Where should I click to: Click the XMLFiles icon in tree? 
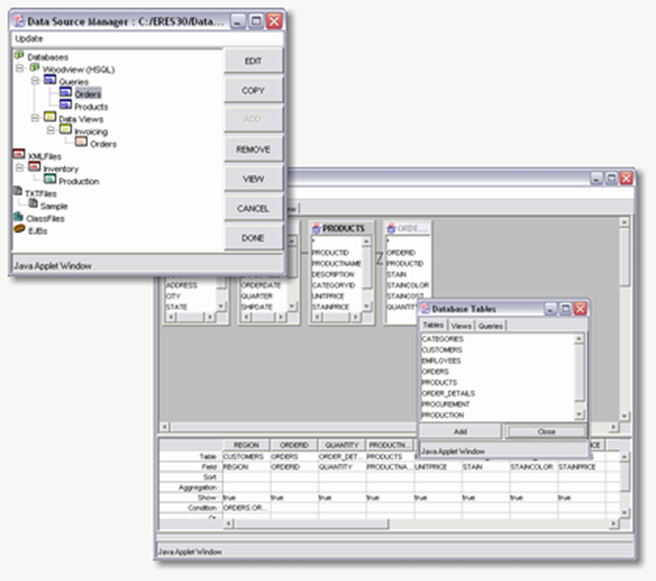point(19,156)
